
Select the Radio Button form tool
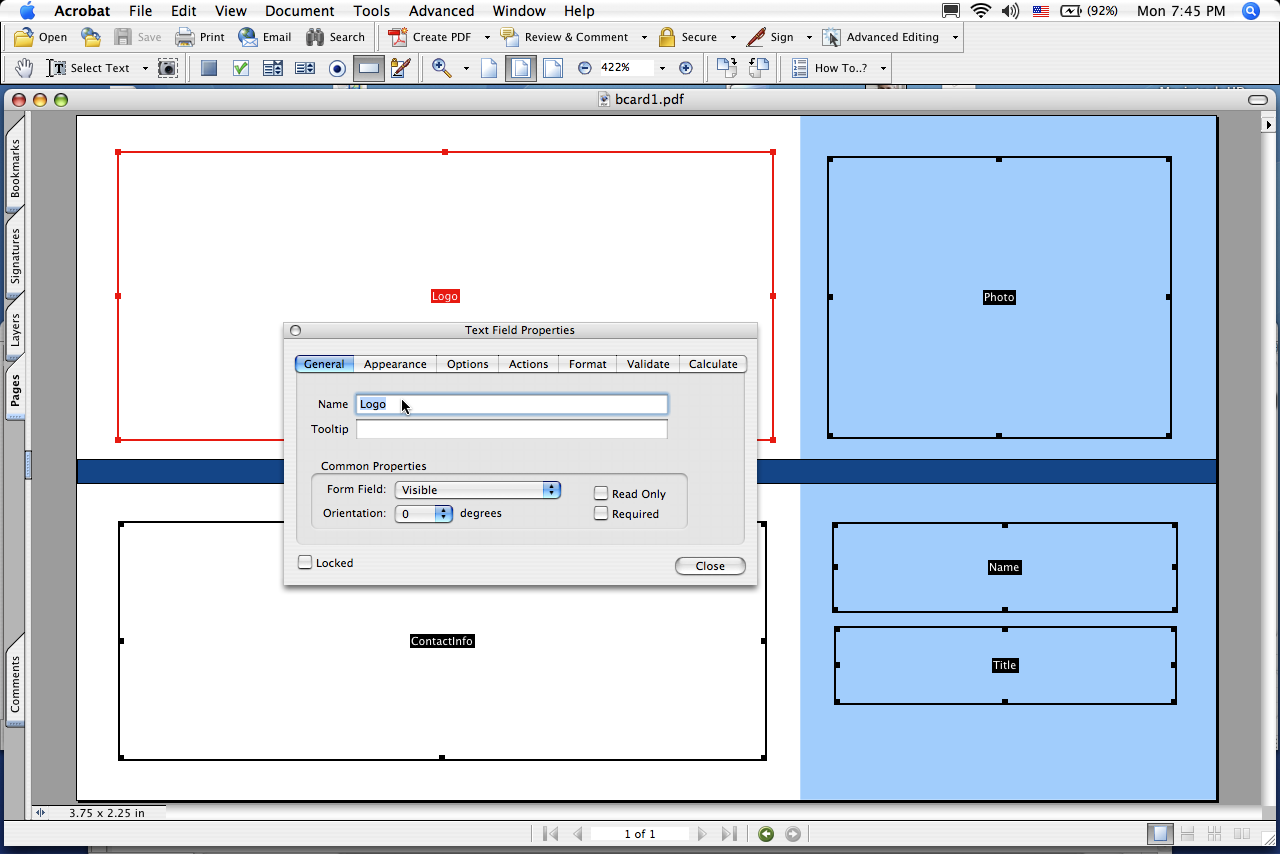tap(337, 68)
